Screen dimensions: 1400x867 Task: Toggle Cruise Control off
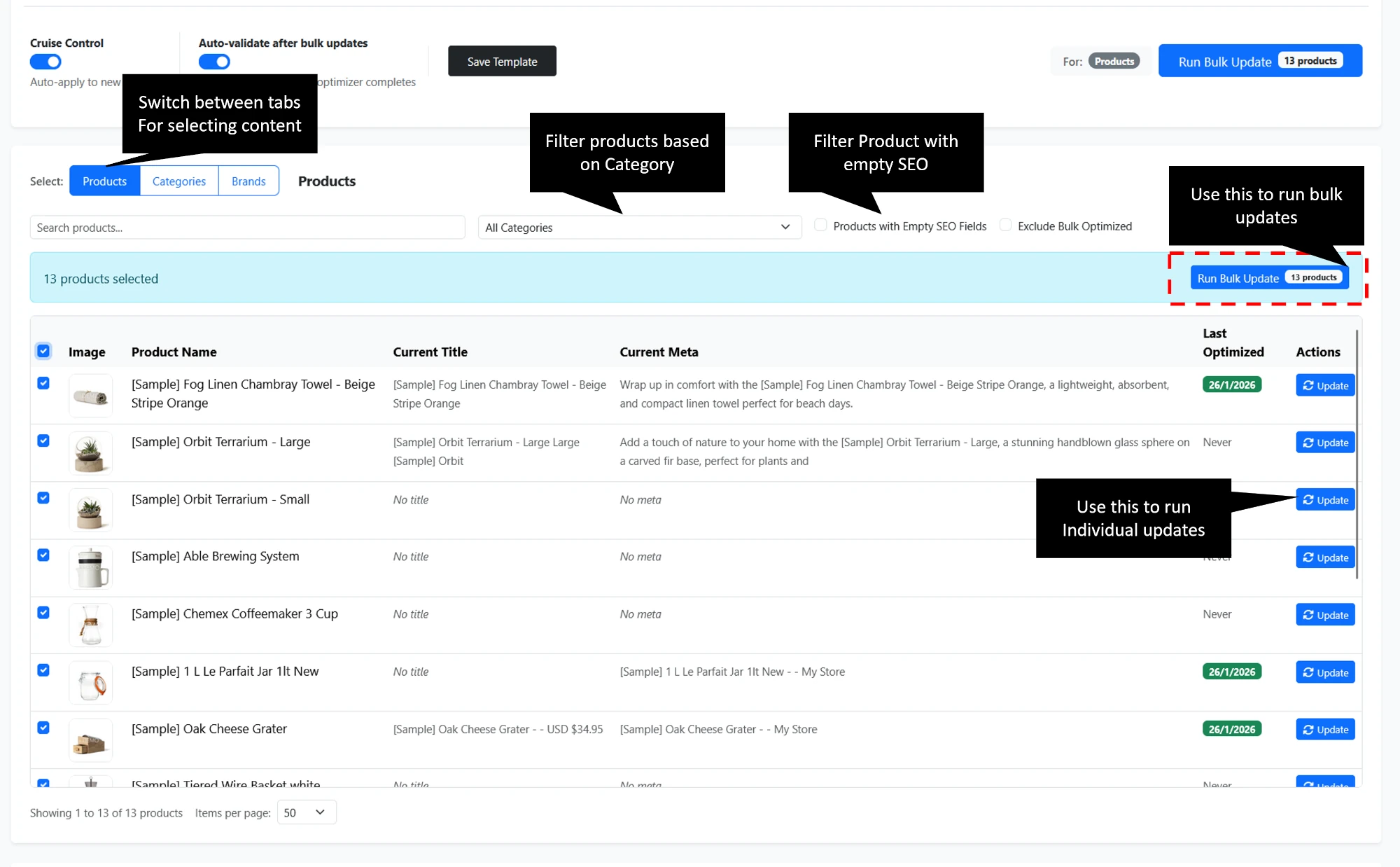tap(45, 62)
